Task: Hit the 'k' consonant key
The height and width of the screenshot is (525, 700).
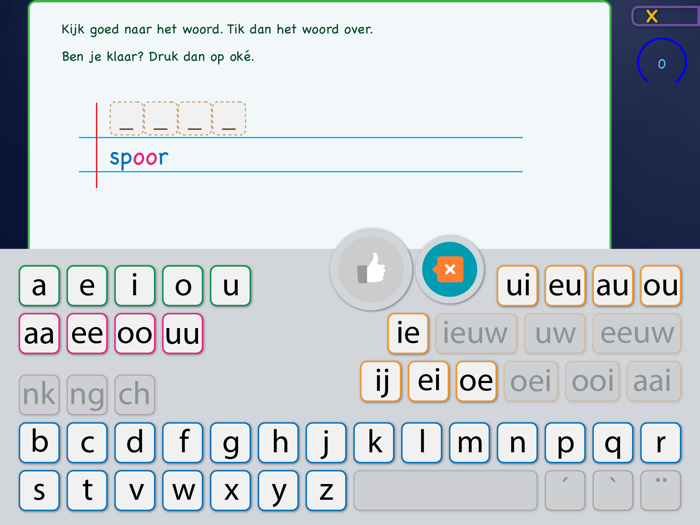Action: 374,442
